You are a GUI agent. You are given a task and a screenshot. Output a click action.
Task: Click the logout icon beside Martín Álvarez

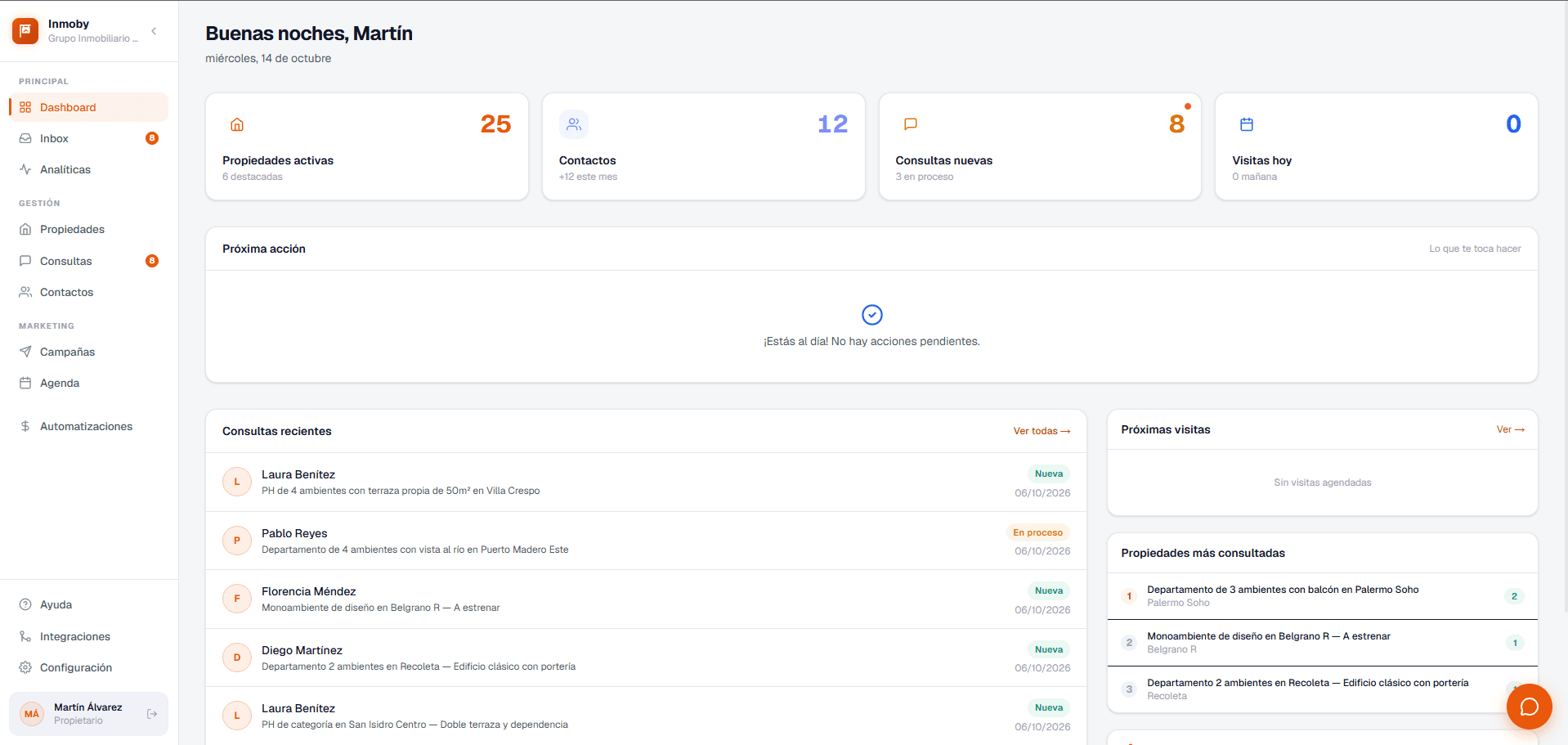click(152, 714)
